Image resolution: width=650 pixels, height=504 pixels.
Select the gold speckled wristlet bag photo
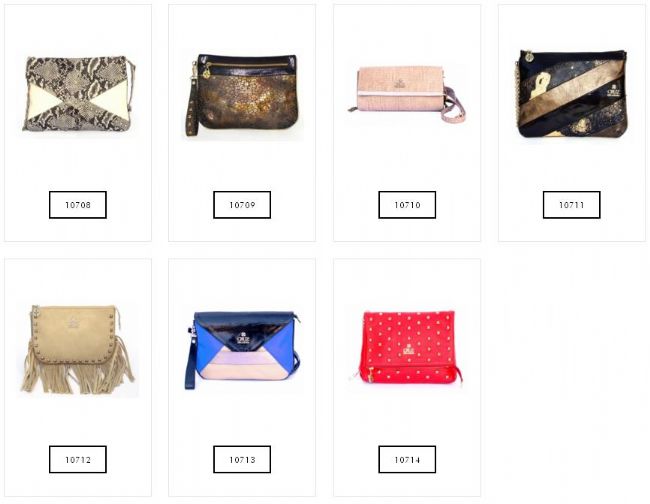[x=241, y=95]
